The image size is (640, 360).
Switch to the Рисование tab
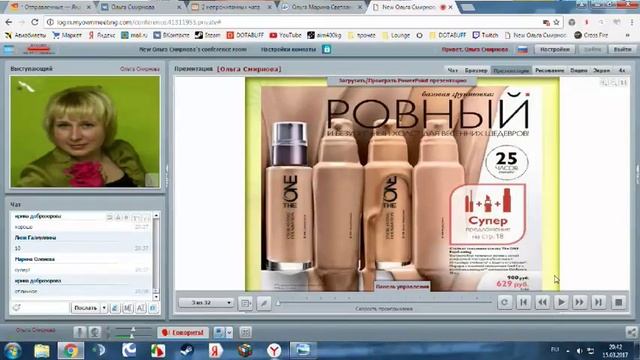coord(549,70)
